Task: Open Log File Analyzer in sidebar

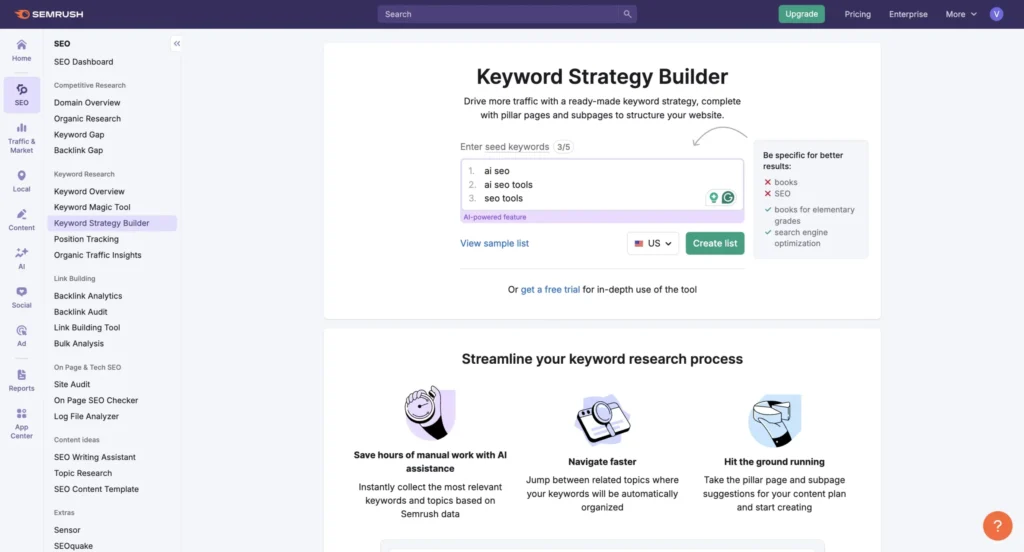Action: coord(86,416)
